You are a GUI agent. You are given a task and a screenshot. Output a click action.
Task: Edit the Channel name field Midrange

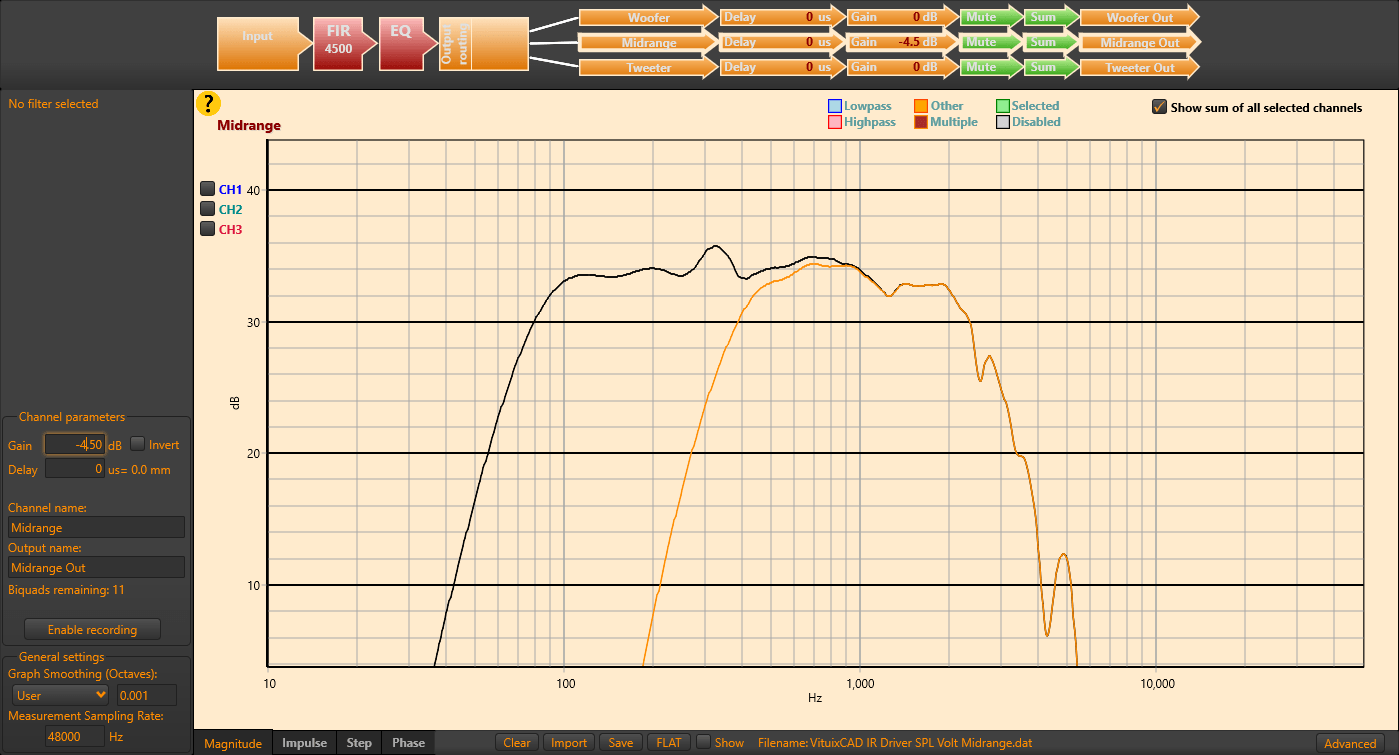97,527
